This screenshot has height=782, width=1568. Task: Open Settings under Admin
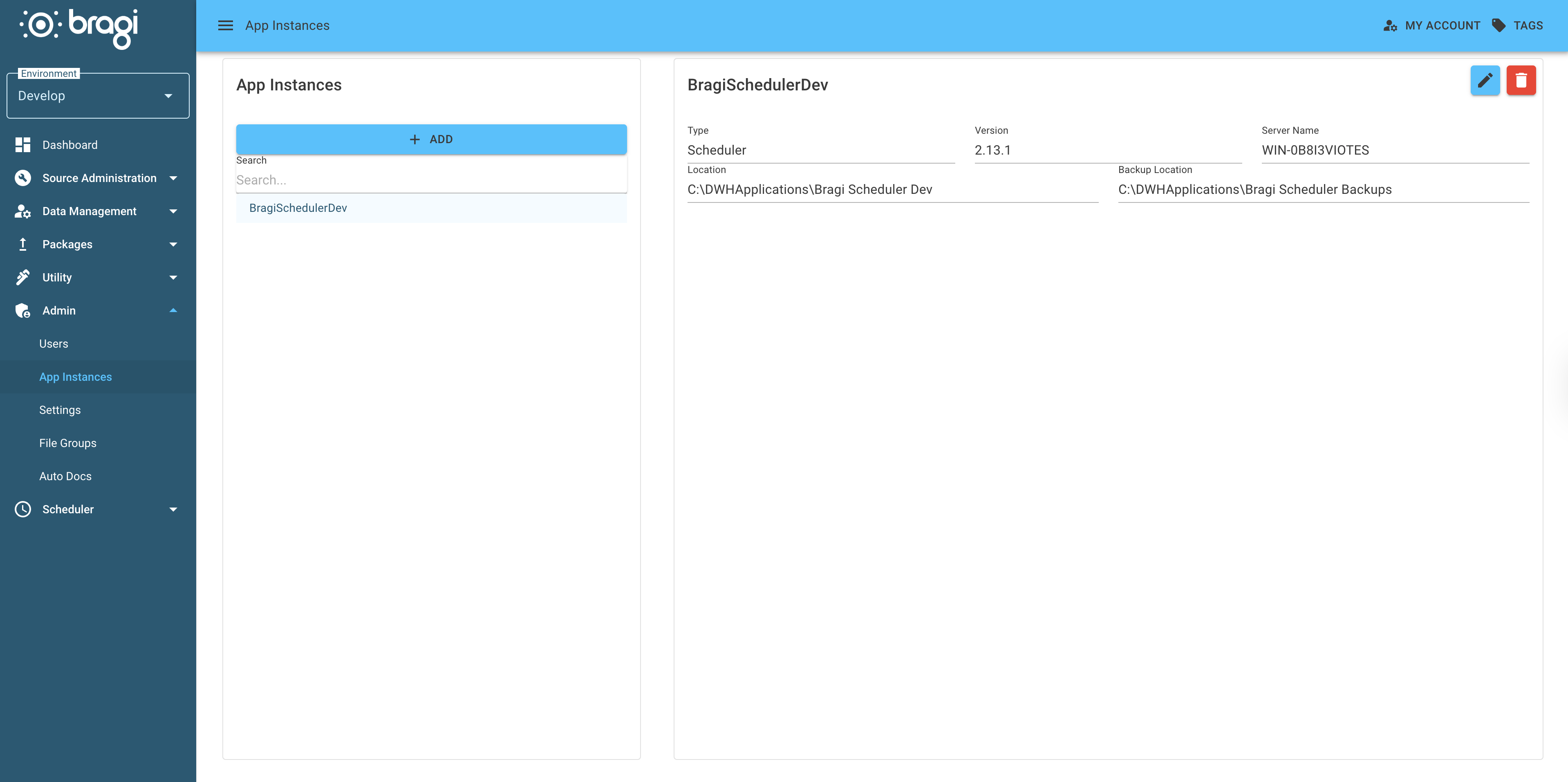(x=98, y=410)
